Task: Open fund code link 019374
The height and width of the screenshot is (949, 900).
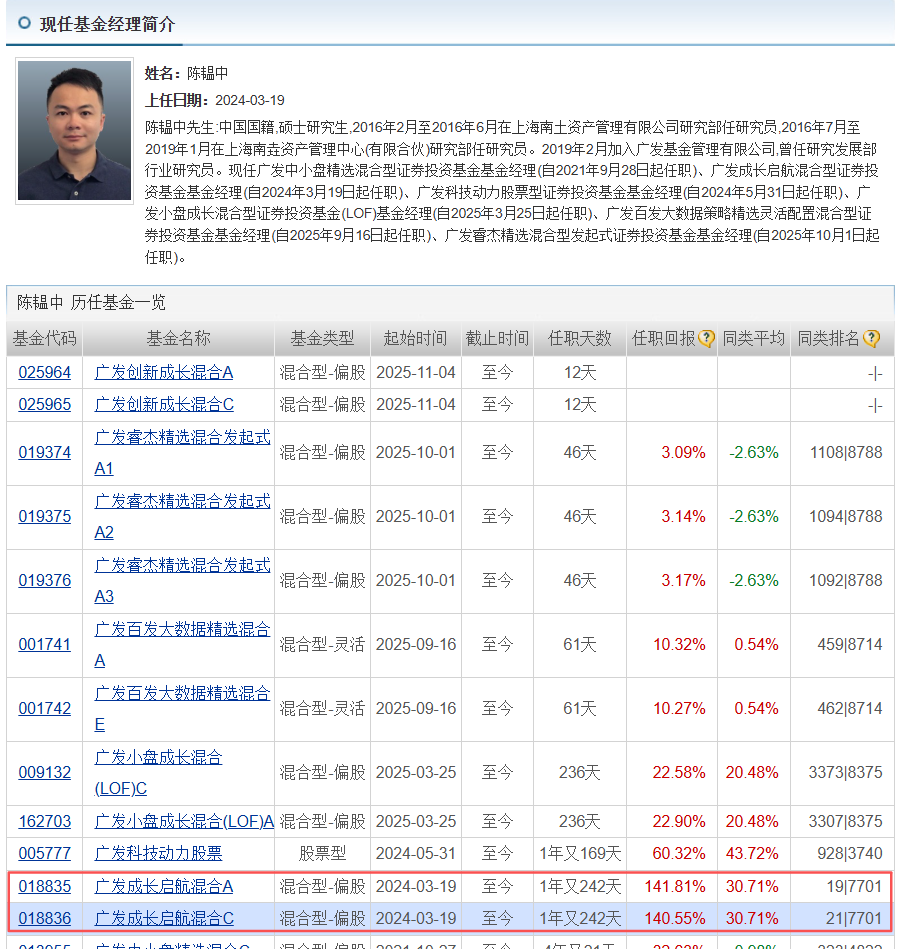Action: (x=45, y=453)
